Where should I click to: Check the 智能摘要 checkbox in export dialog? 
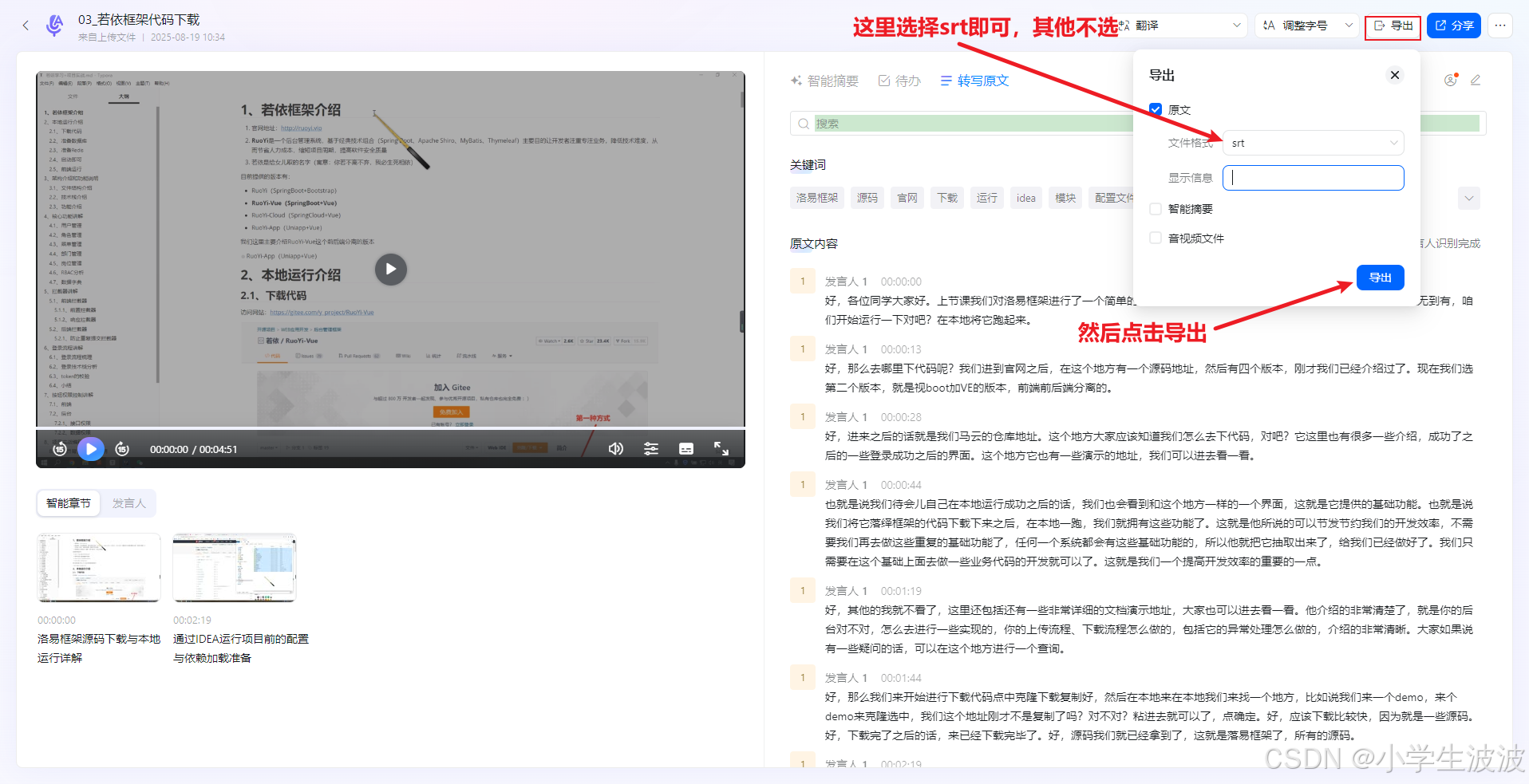pyautogui.click(x=1156, y=209)
